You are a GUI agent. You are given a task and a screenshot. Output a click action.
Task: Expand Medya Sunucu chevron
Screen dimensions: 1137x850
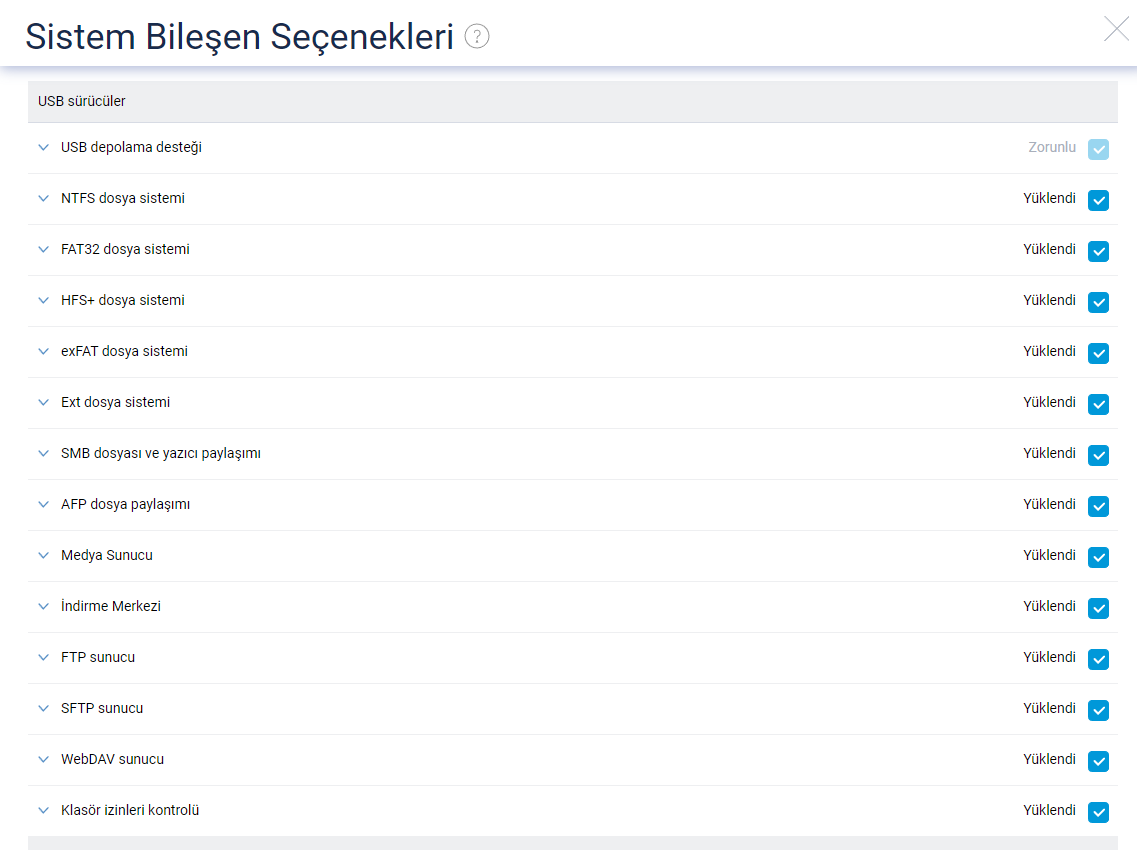point(44,556)
